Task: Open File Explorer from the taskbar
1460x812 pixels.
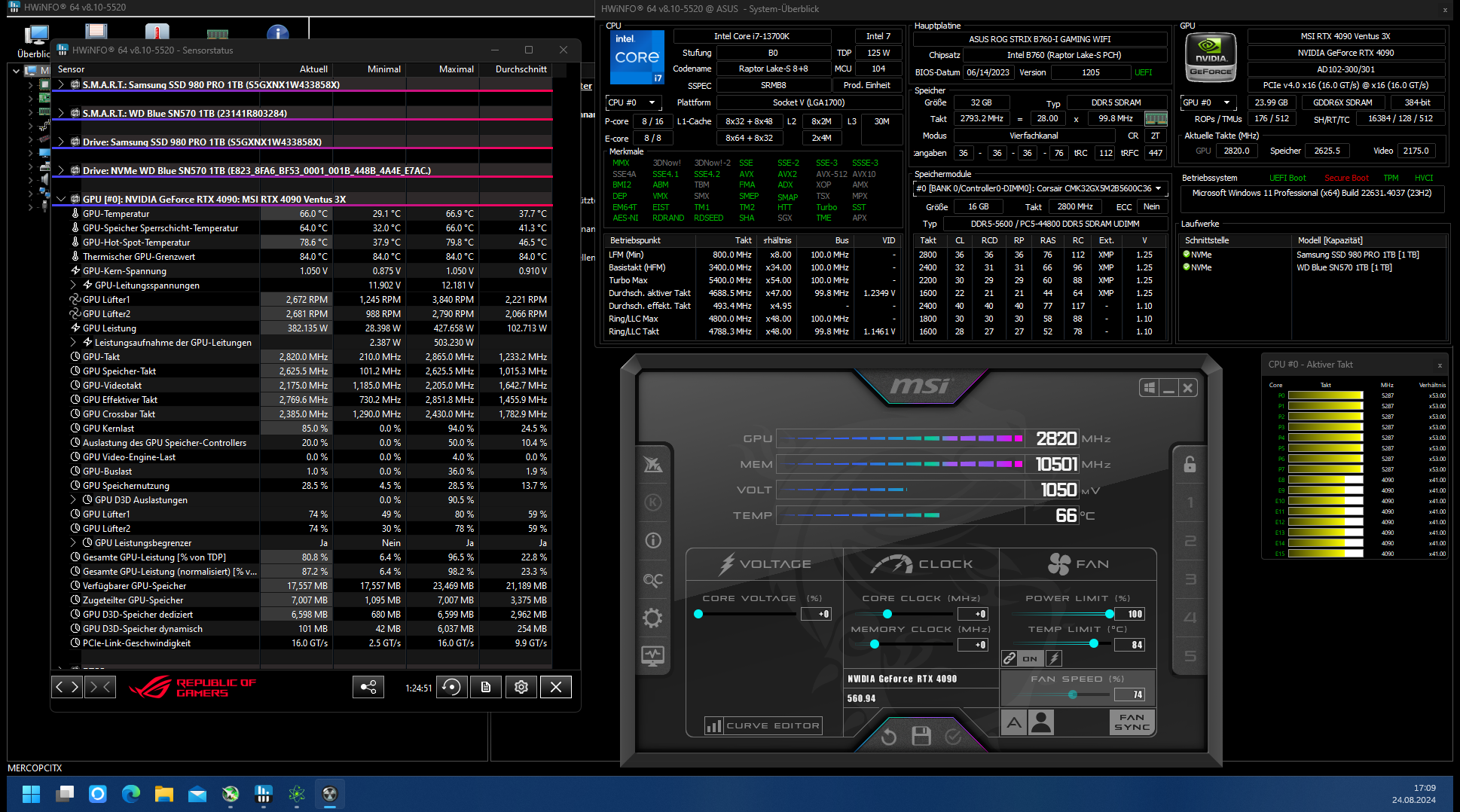Action: [x=164, y=794]
